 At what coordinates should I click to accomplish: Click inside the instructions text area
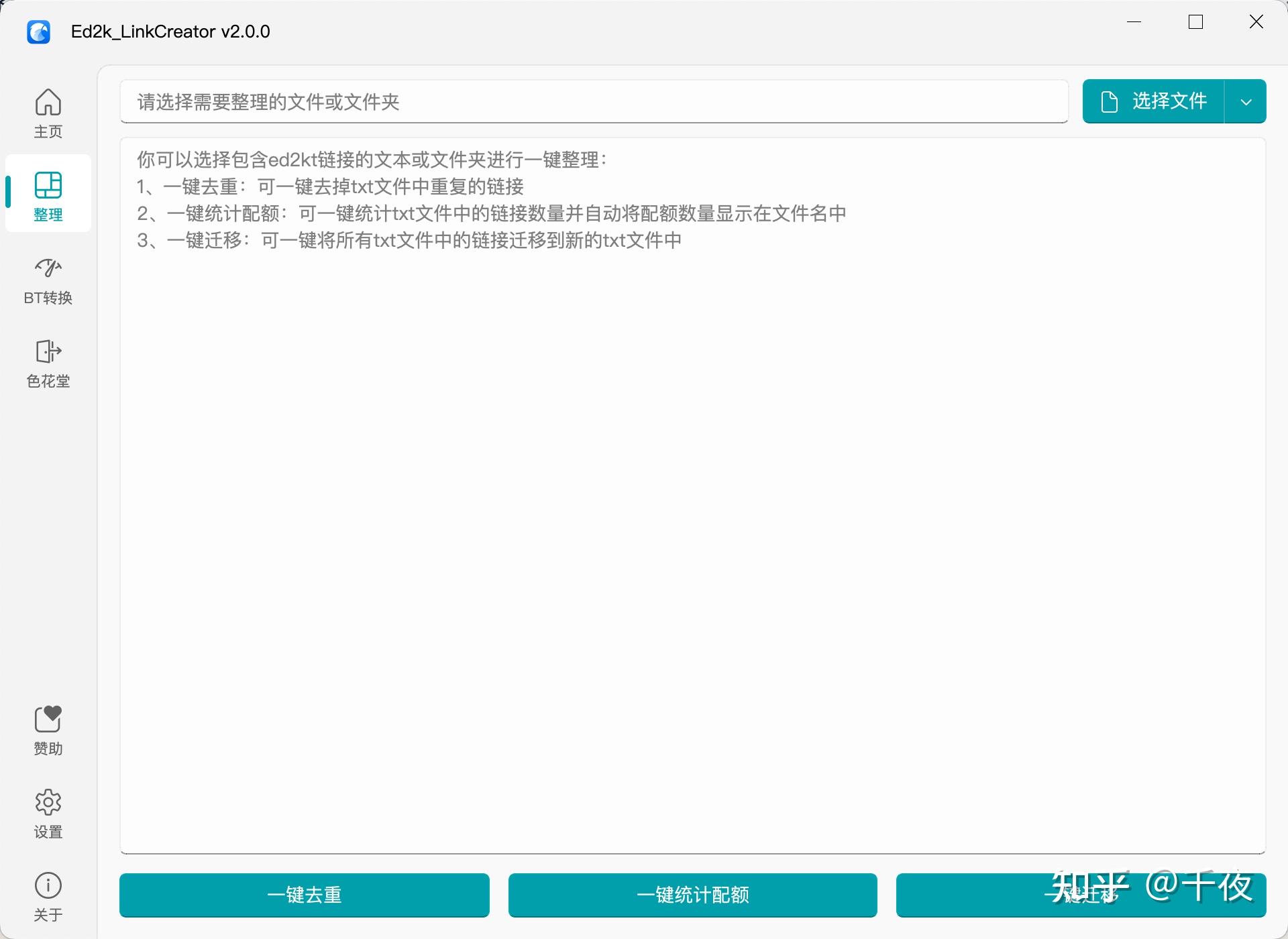[693, 496]
